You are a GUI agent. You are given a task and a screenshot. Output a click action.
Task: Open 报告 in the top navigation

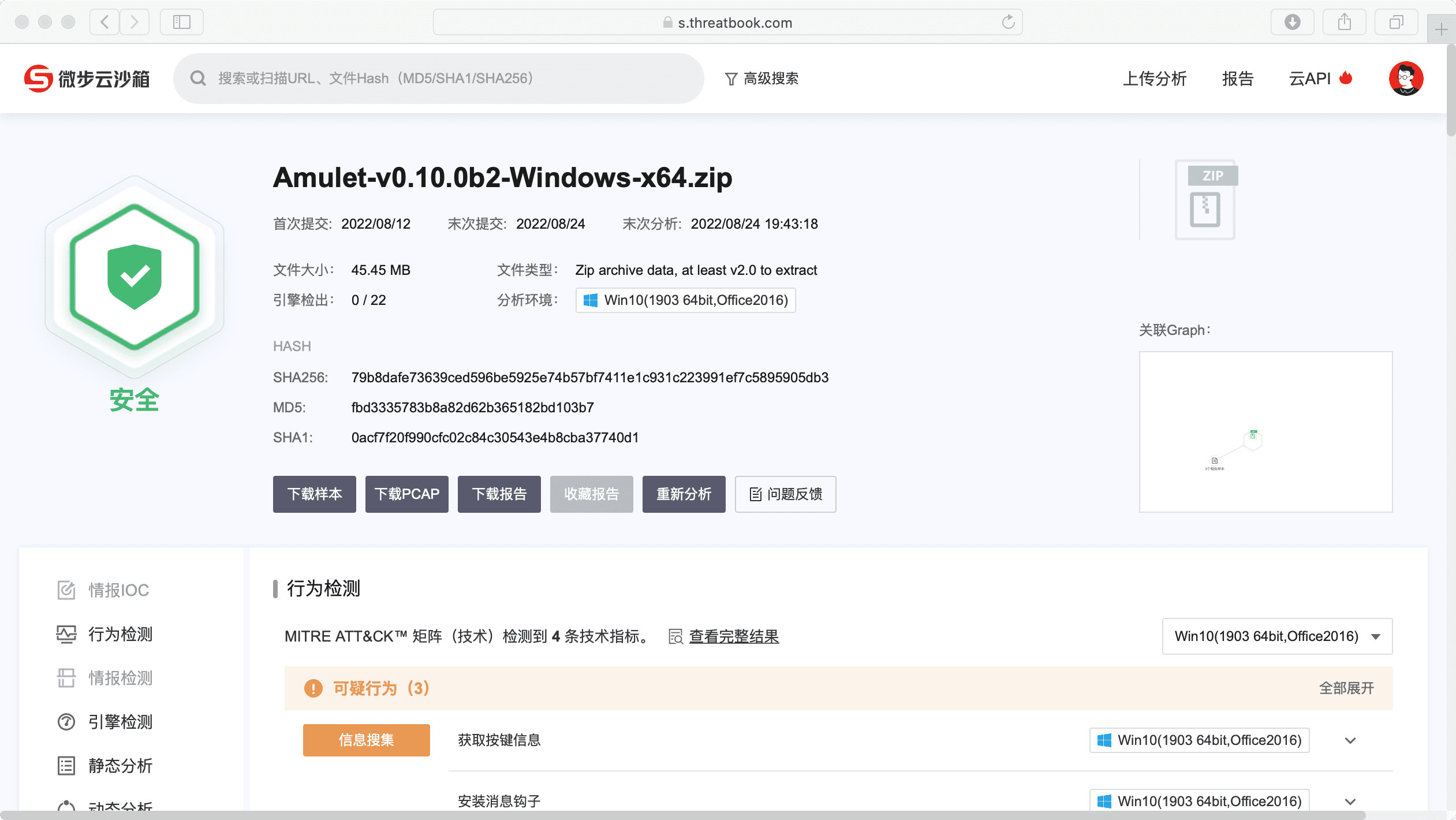[x=1238, y=79]
